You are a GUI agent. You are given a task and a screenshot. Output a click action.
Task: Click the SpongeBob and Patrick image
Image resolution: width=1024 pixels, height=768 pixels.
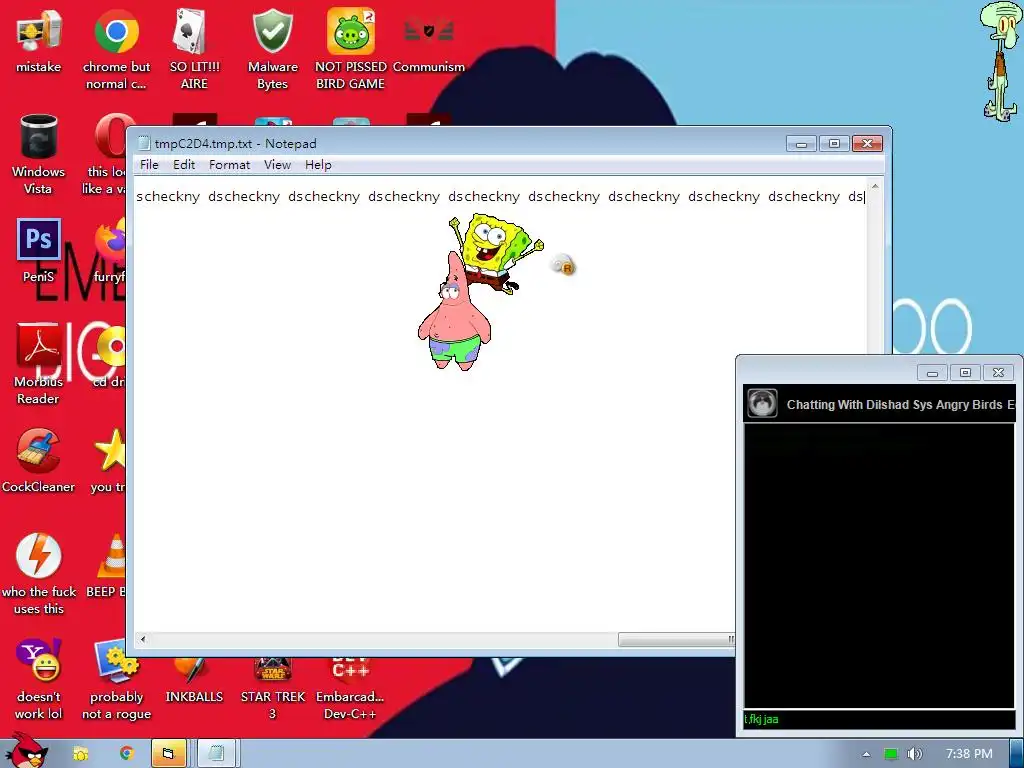[x=480, y=292]
